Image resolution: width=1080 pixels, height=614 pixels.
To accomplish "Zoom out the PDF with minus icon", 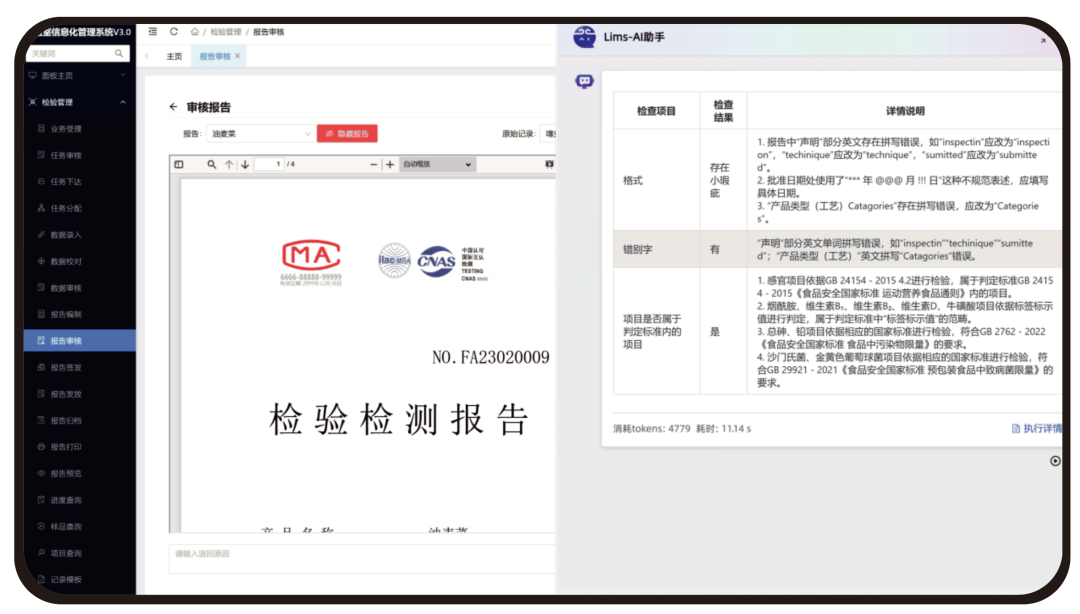I will pos(375,164).
